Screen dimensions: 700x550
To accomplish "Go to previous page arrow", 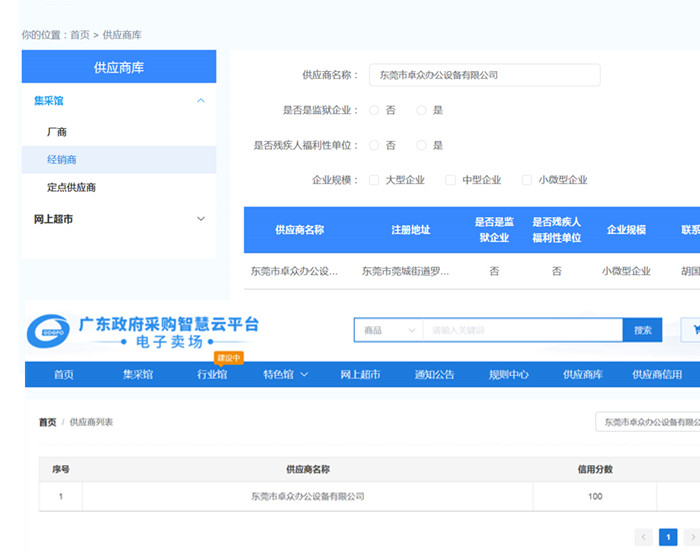I will (x=644, y=537).
